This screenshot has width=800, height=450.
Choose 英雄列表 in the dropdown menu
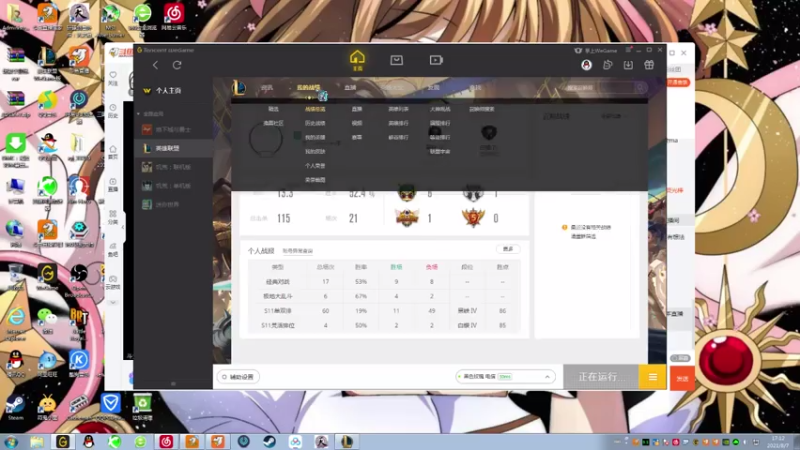pyautogui.click(x=398, y=109)
